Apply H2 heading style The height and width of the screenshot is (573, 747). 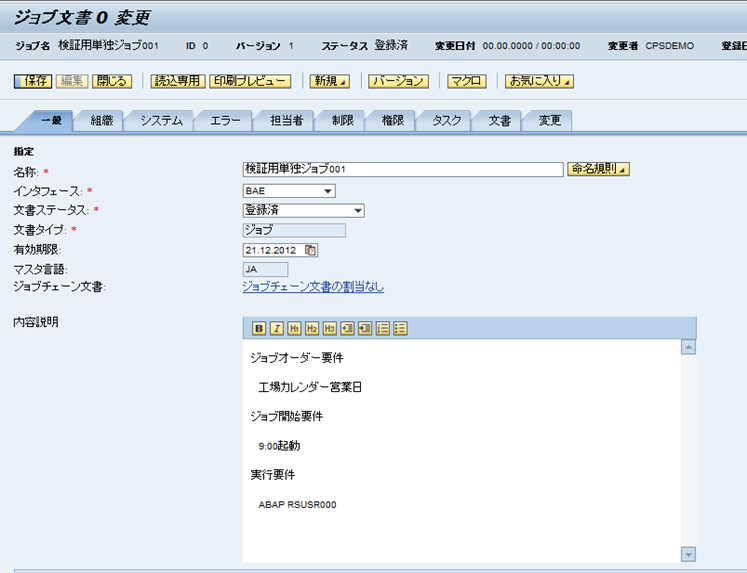point(312,327)
